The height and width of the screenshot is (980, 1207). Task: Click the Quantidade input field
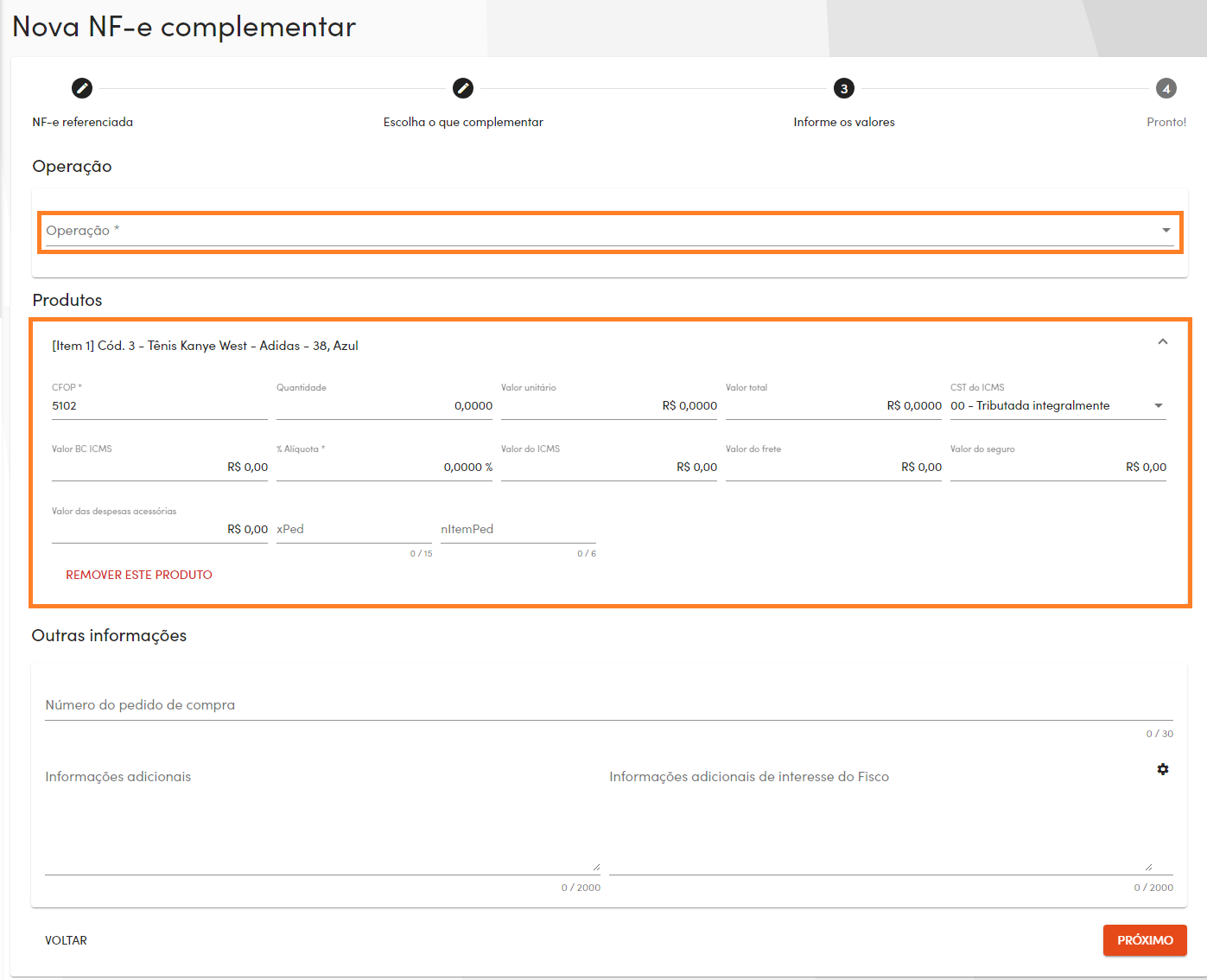384,406
